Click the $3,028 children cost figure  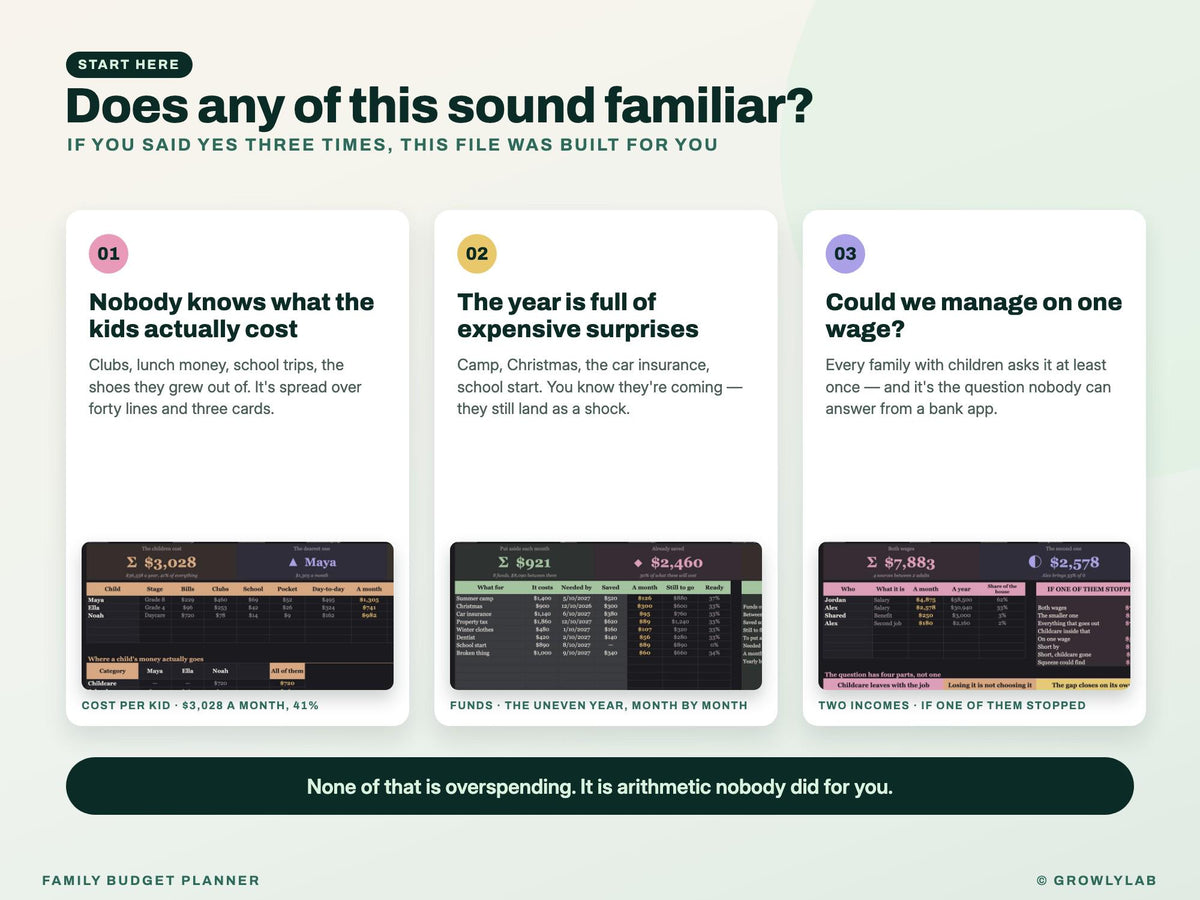pyautogui.click(x=170, y=563)
